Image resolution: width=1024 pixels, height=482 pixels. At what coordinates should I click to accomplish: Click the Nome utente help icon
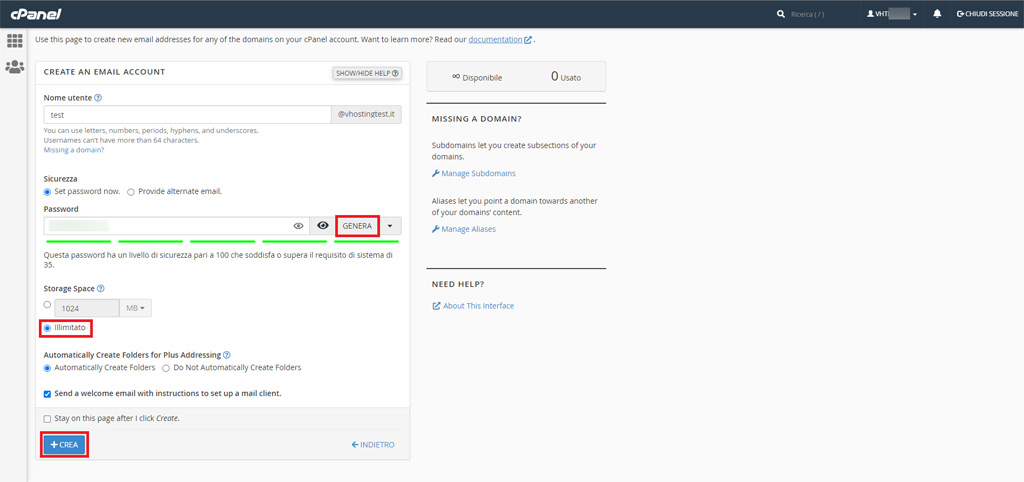[98, 98]
